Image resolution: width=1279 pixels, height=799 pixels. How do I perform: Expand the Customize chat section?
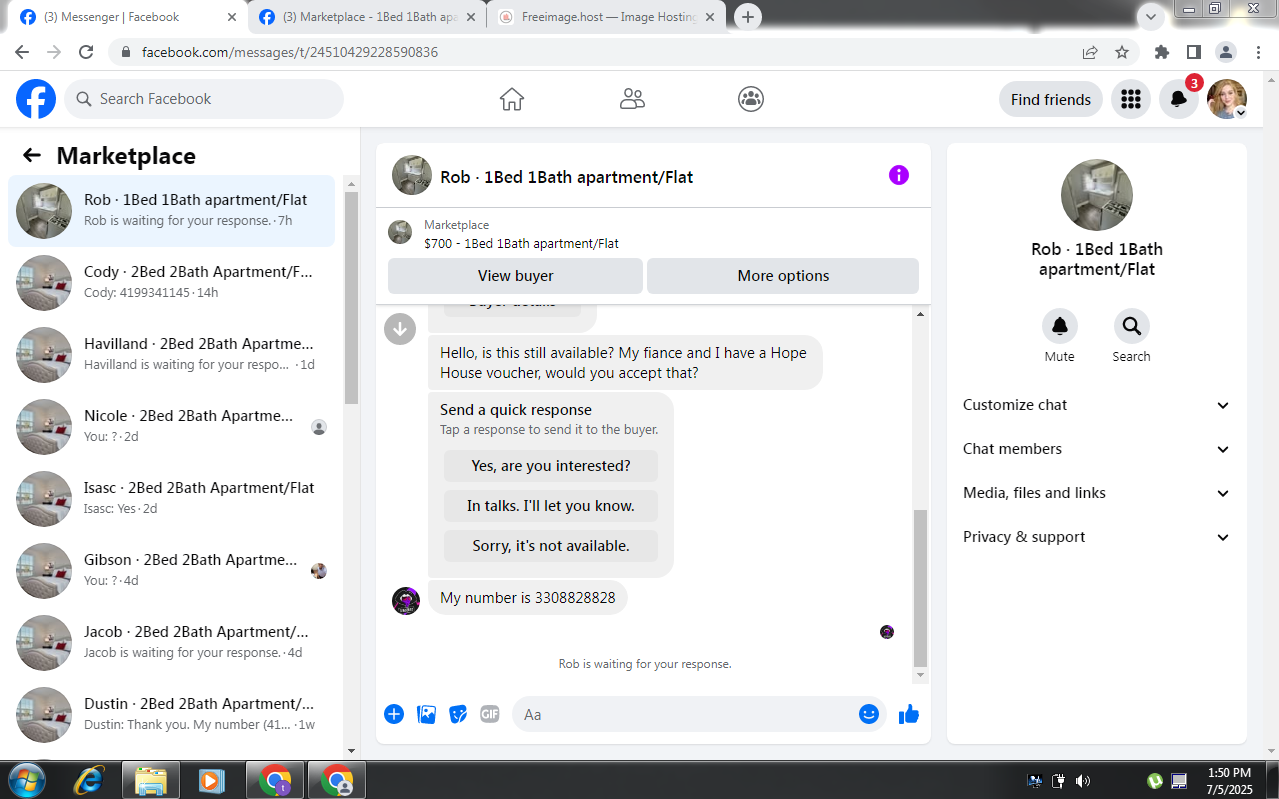tap(1097, 405)
